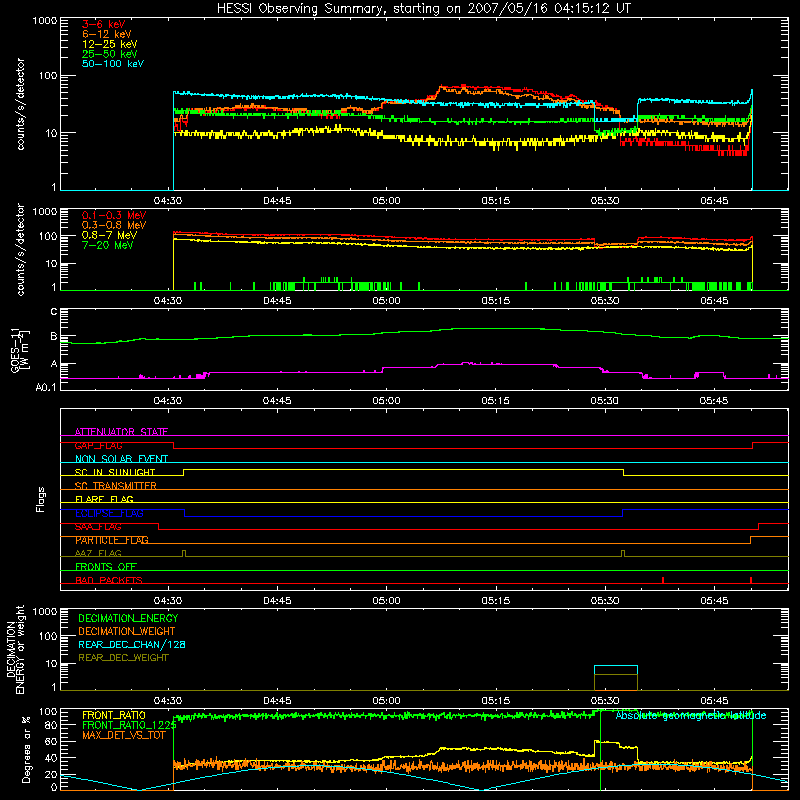Pick the ATTENUATOR_STATE flag label

(121, 432)
